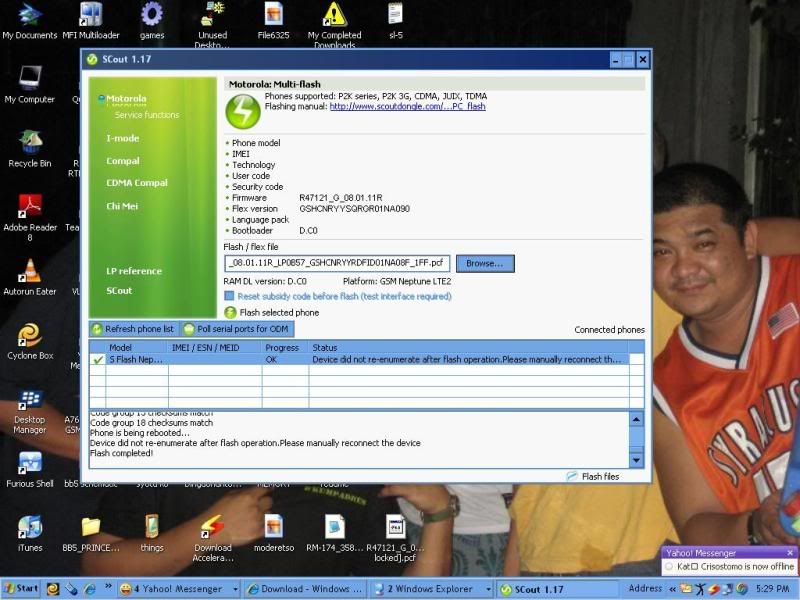Click the Flash files link
The height and width of the screenshot is (600, 800).
[593, 476]
